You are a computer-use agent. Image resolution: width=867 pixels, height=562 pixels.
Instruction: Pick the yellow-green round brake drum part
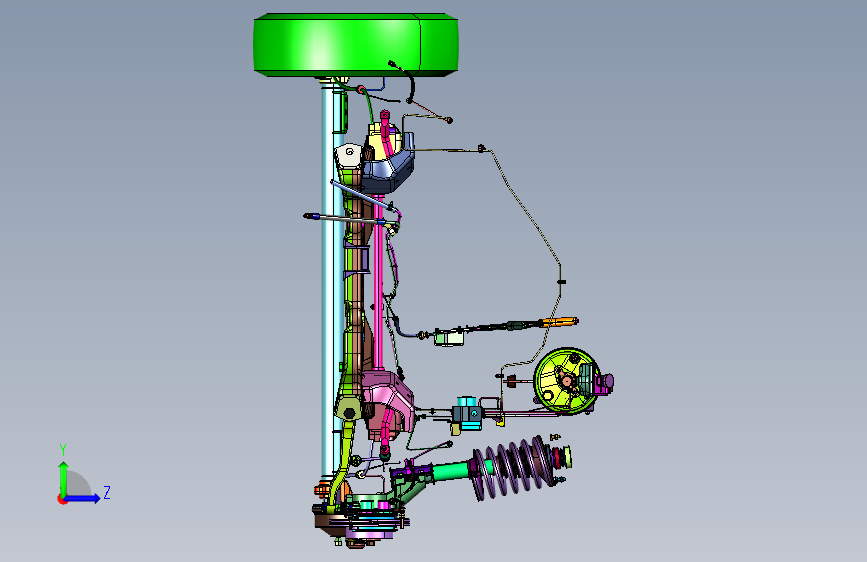click(565, 381)
